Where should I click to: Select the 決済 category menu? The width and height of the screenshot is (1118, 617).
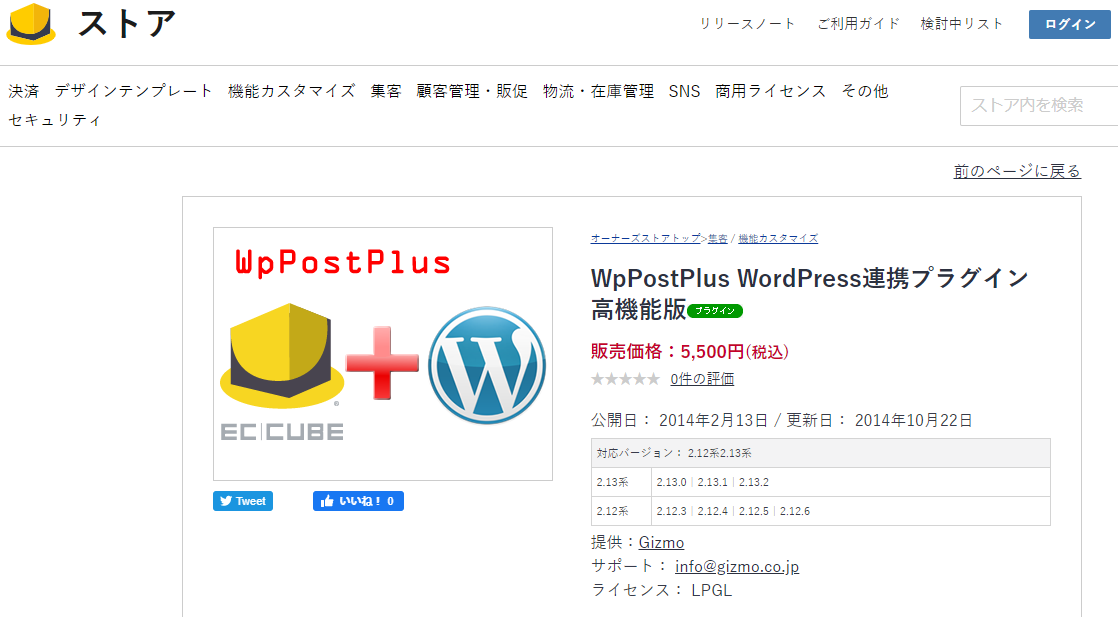[x=24, y=91]
